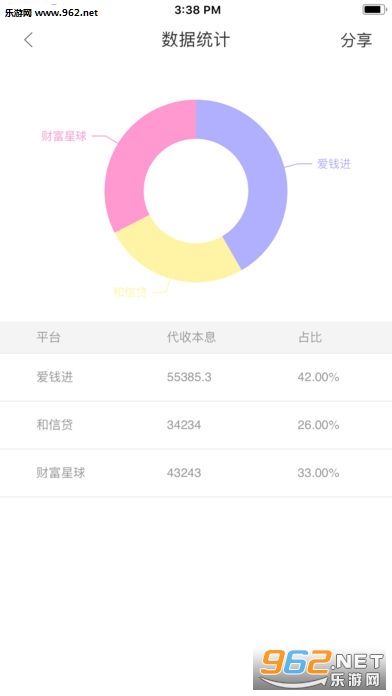Open the 和信贷 table row
Viewport: 392px width, 696px height.
[x=196, y=425]
